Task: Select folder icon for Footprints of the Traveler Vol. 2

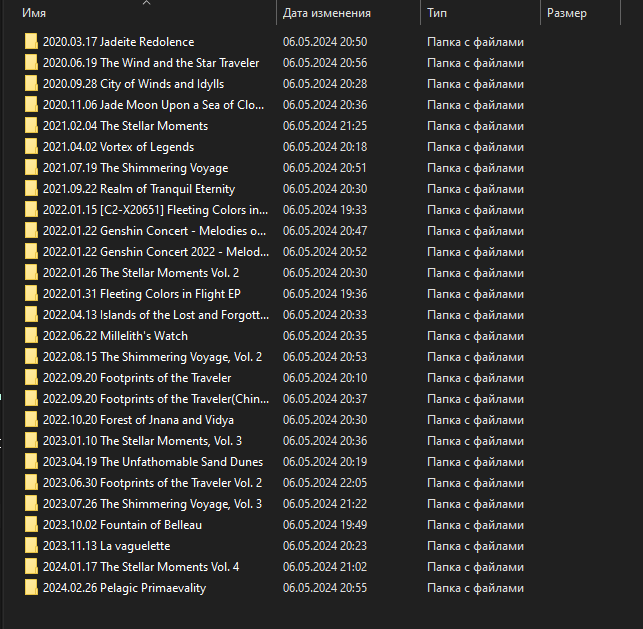Action: coord(31,483)
